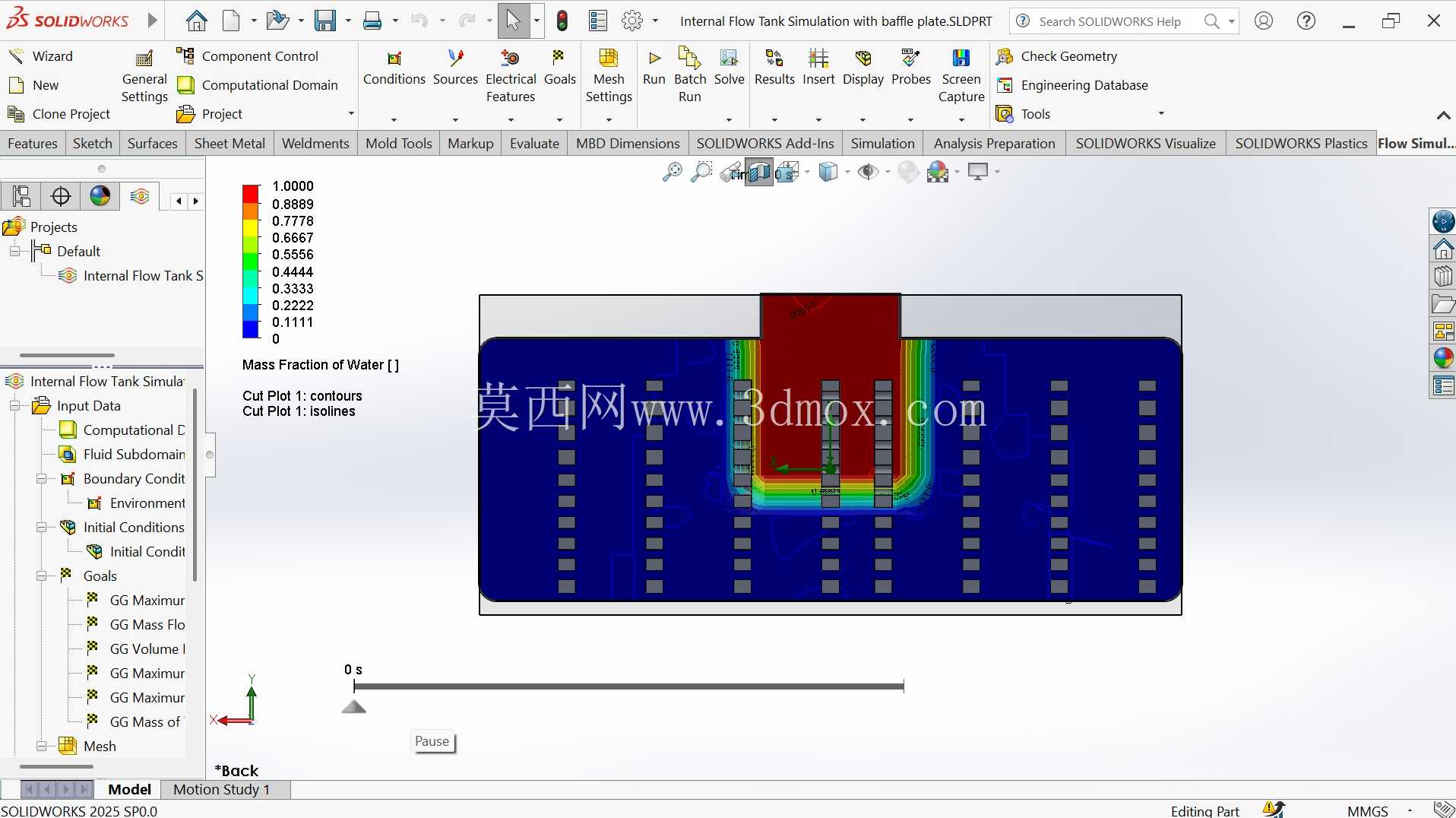
Task: Open the Flow Simulation Wizard
Action: click(x=40, y=56)
